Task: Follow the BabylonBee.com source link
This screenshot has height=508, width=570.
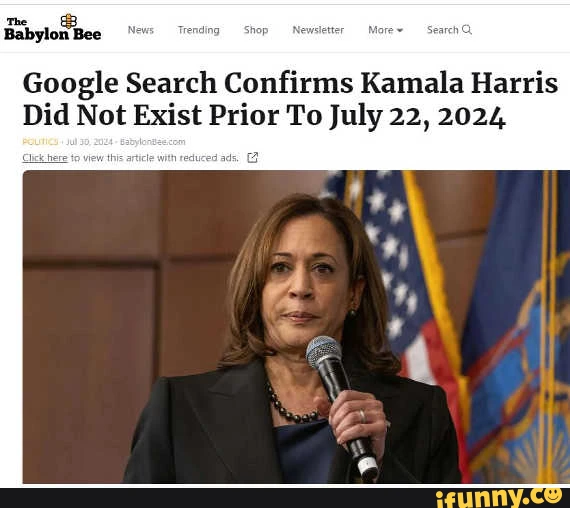Action: pyautogui.click(x=152, y=142)
